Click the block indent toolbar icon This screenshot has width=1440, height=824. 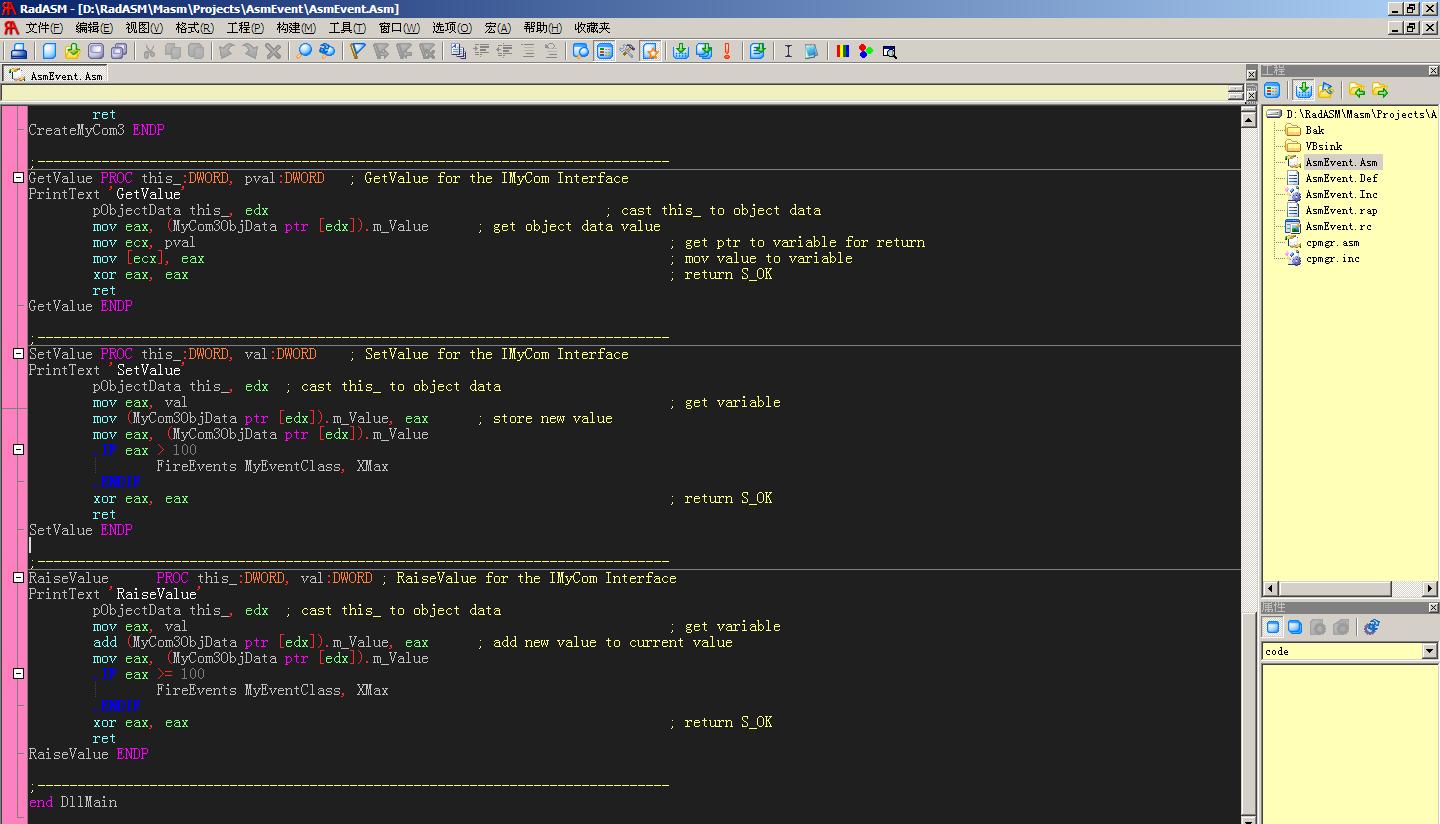coord(481,51)
